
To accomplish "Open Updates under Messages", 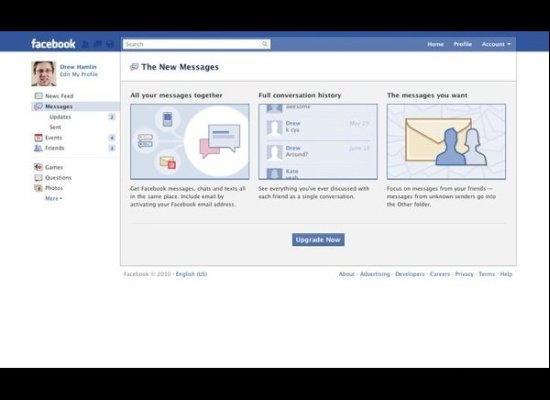I will coord(60,117).
